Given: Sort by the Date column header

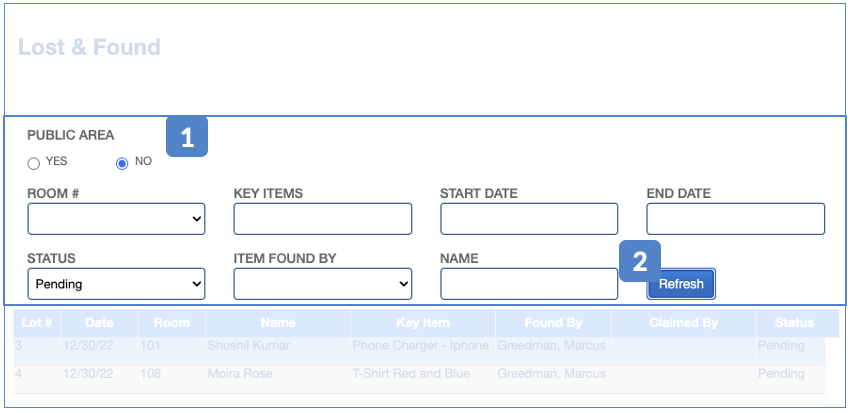Looking at the screenshot, I should point(99,323).
